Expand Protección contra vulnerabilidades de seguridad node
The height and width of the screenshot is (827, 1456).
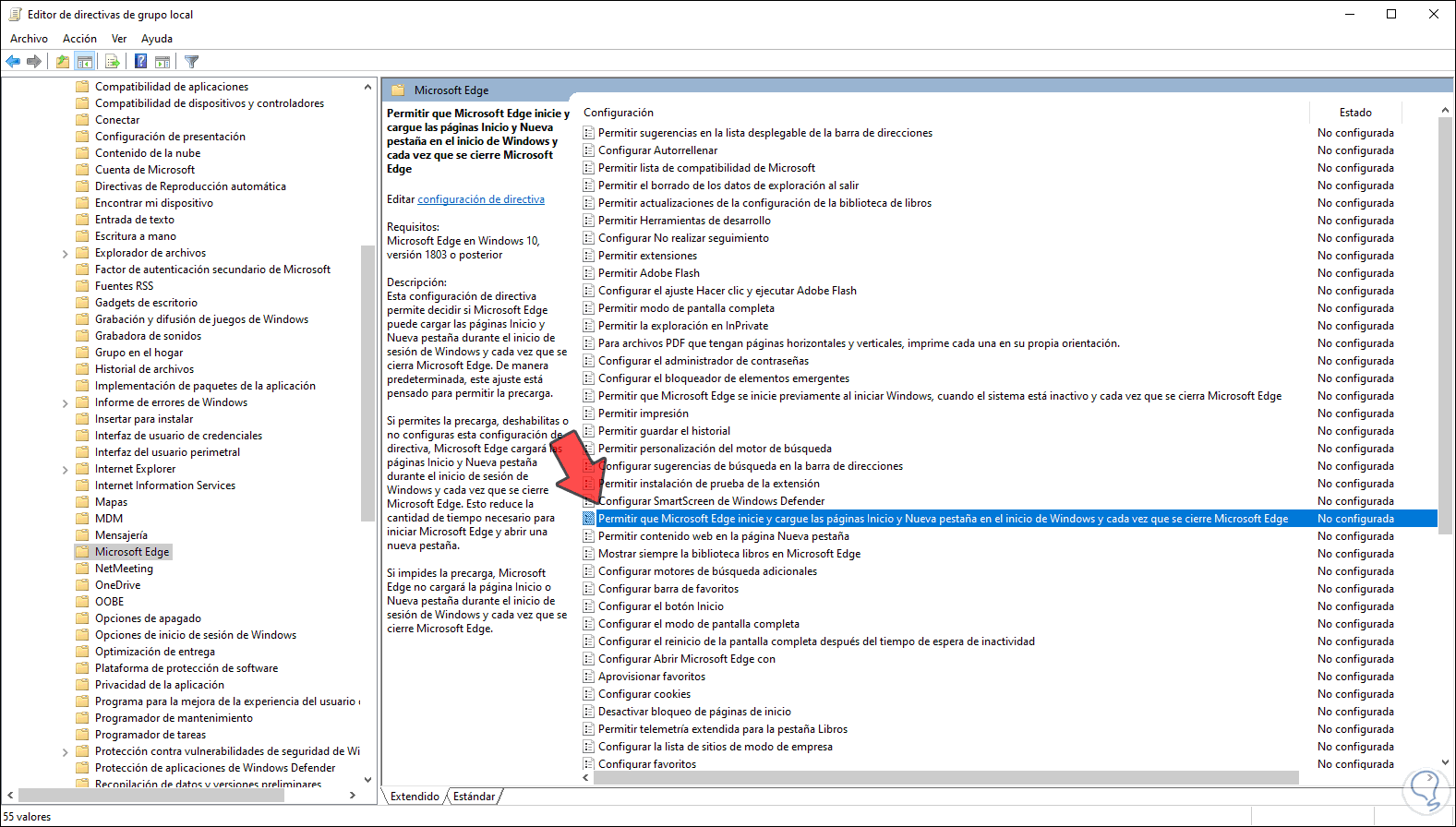click(65, 752)
